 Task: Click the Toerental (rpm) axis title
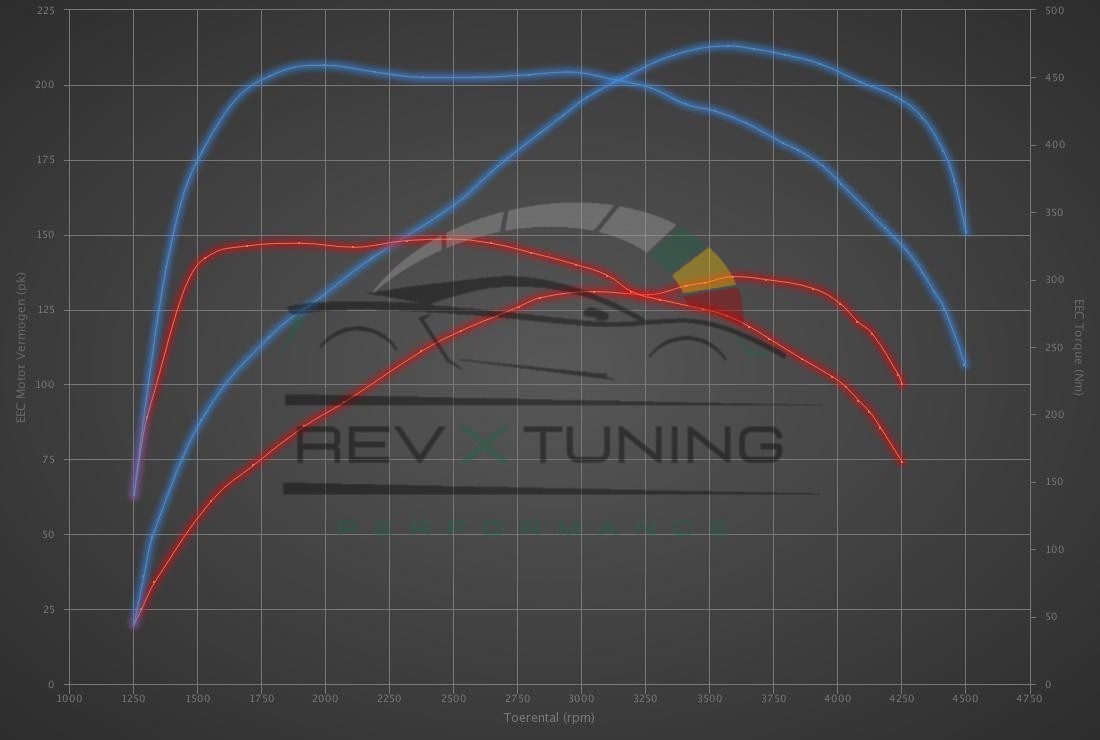[x=548, y=718]
